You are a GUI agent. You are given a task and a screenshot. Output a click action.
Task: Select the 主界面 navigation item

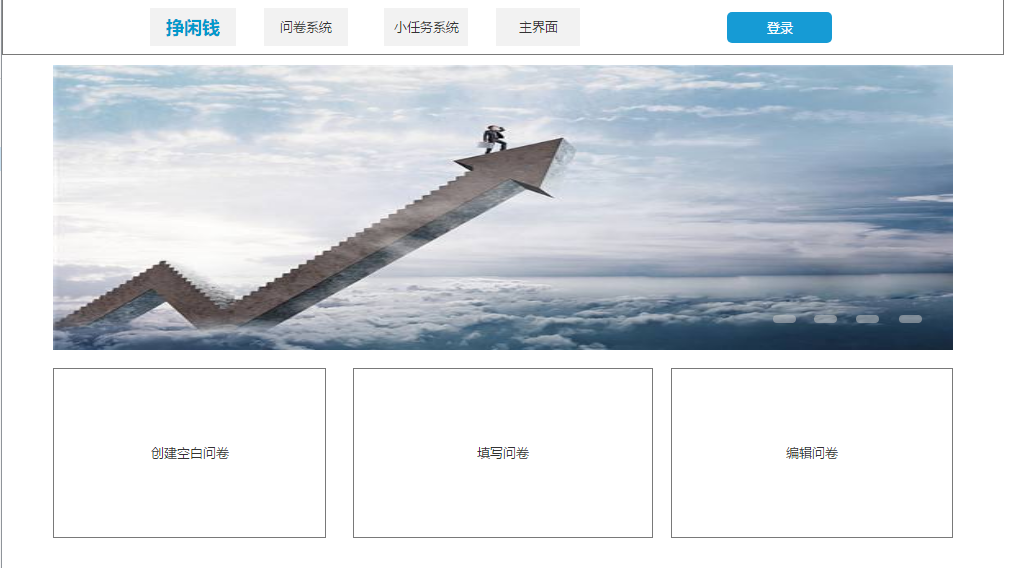[x=538, y=27]
